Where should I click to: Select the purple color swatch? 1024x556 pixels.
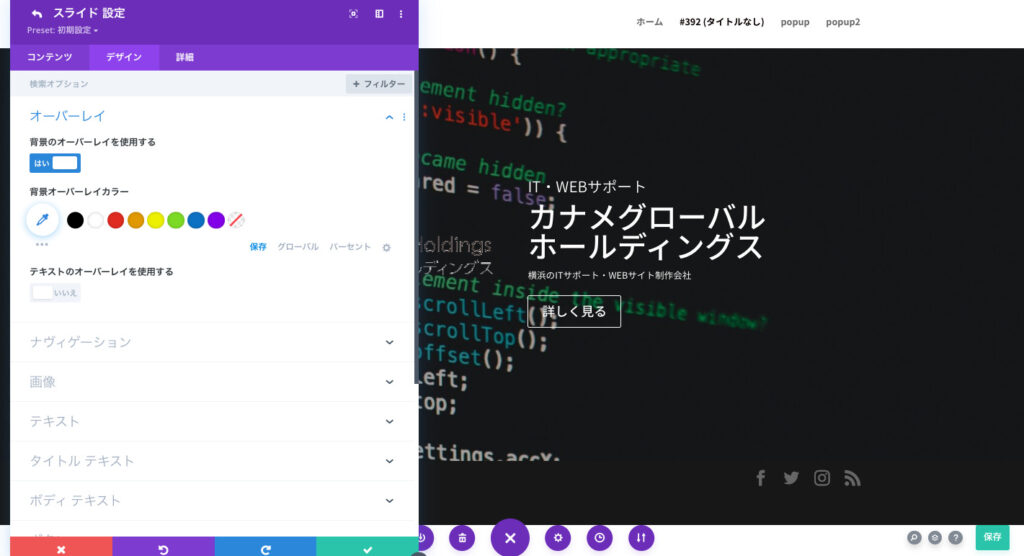[x=216, y=220]
